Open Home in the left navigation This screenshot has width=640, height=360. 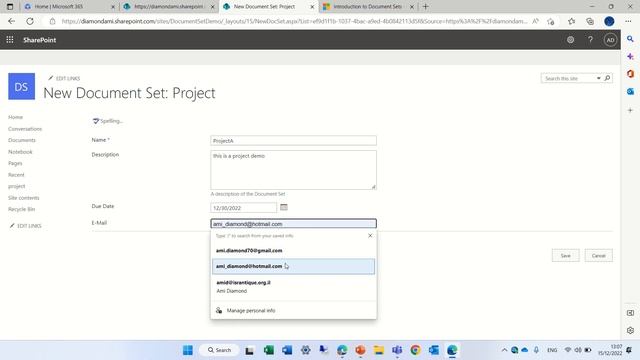16,117
